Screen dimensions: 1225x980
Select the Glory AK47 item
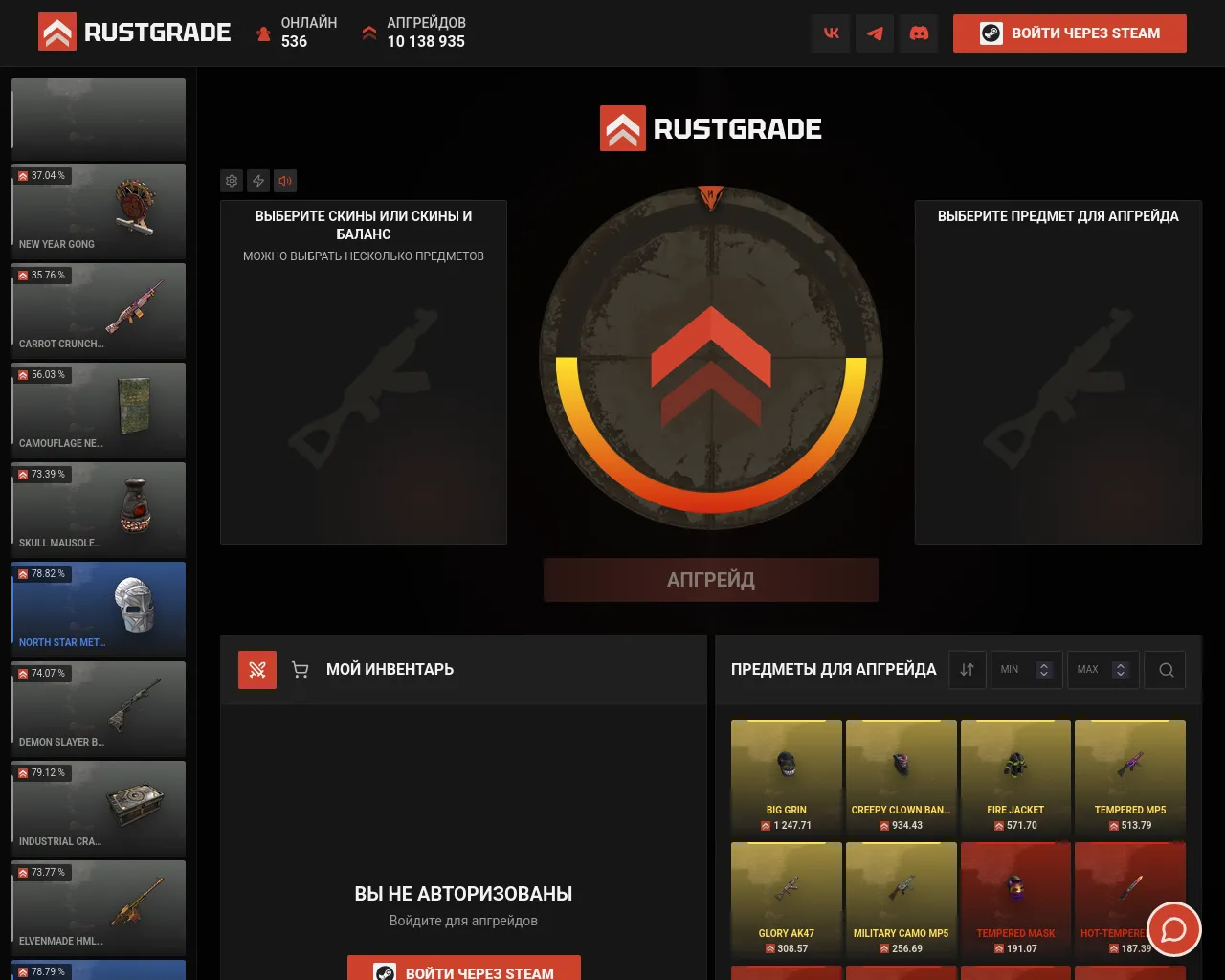click(787, 900)
